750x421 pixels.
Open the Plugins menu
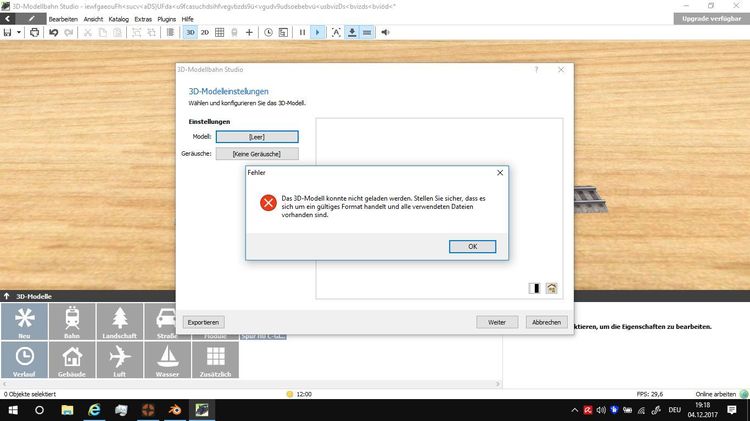166,19
